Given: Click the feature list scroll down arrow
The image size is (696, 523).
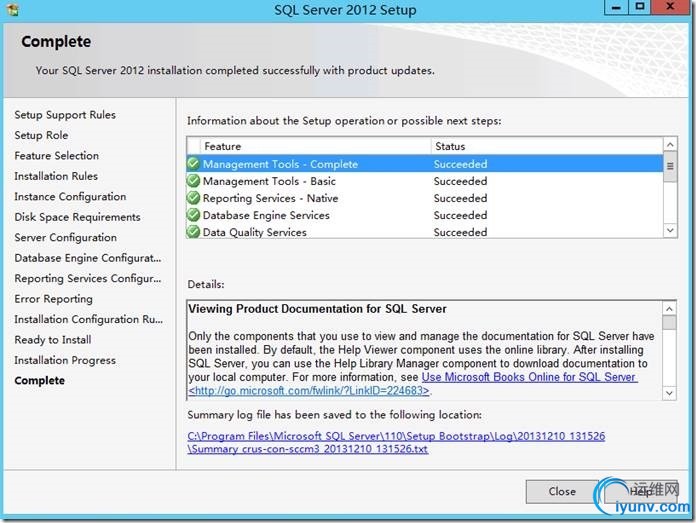Looking at the screenshot, I should click(670, 230).
